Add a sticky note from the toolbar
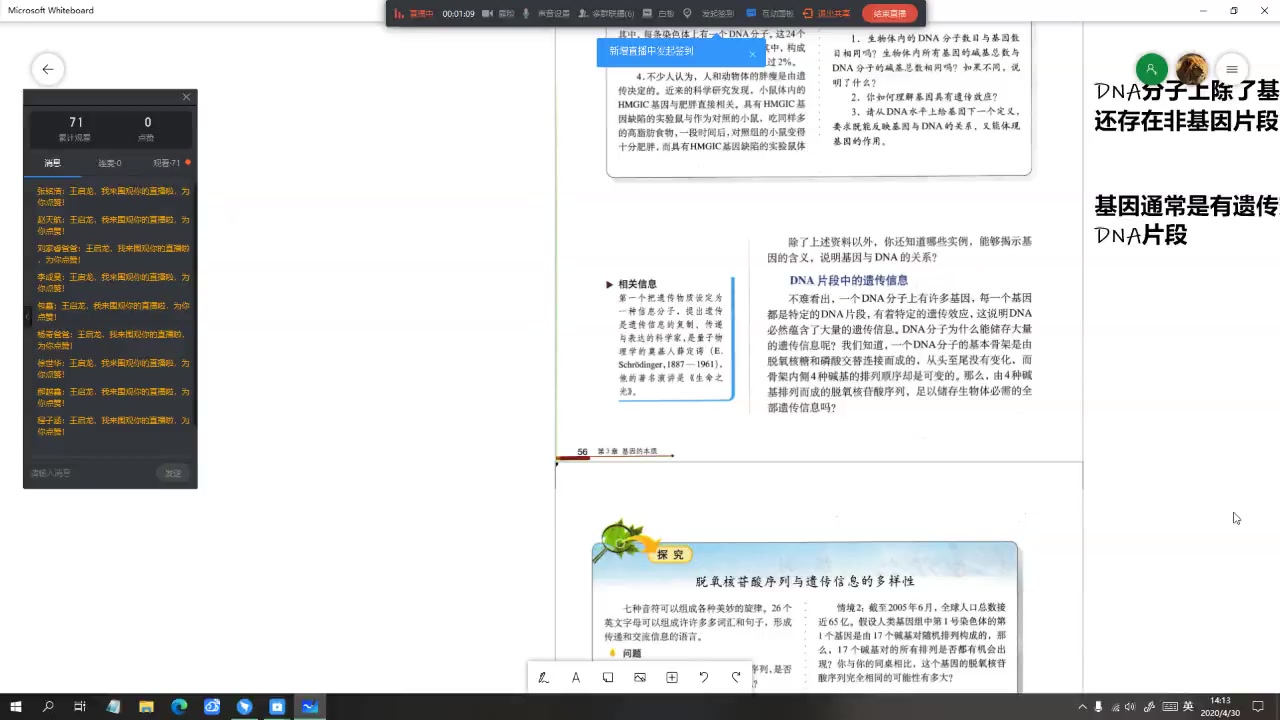 [608, 677]
